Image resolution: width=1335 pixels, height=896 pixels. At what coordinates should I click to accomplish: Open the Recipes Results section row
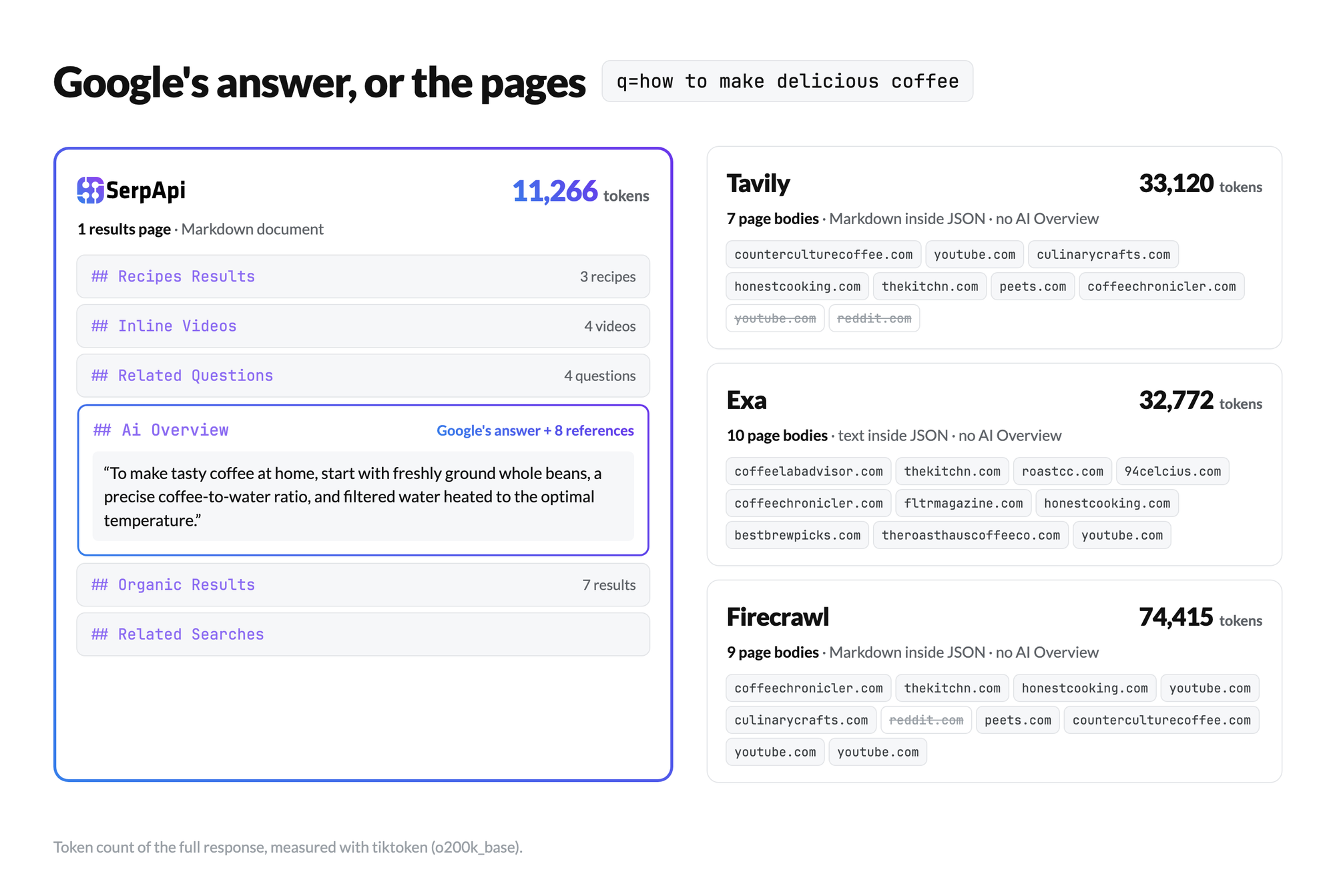(x=363, y=276)
